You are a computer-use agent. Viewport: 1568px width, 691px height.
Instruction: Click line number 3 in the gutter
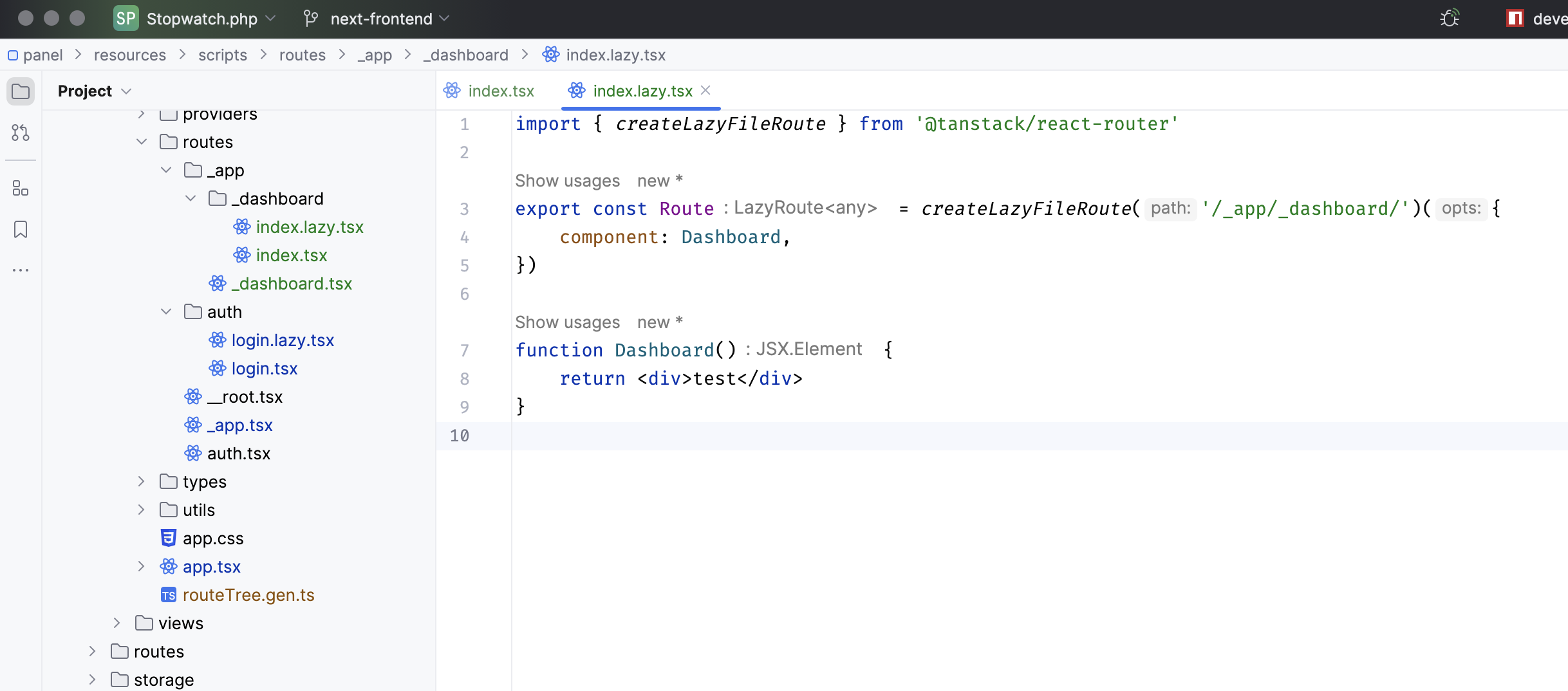click(464, 209)
